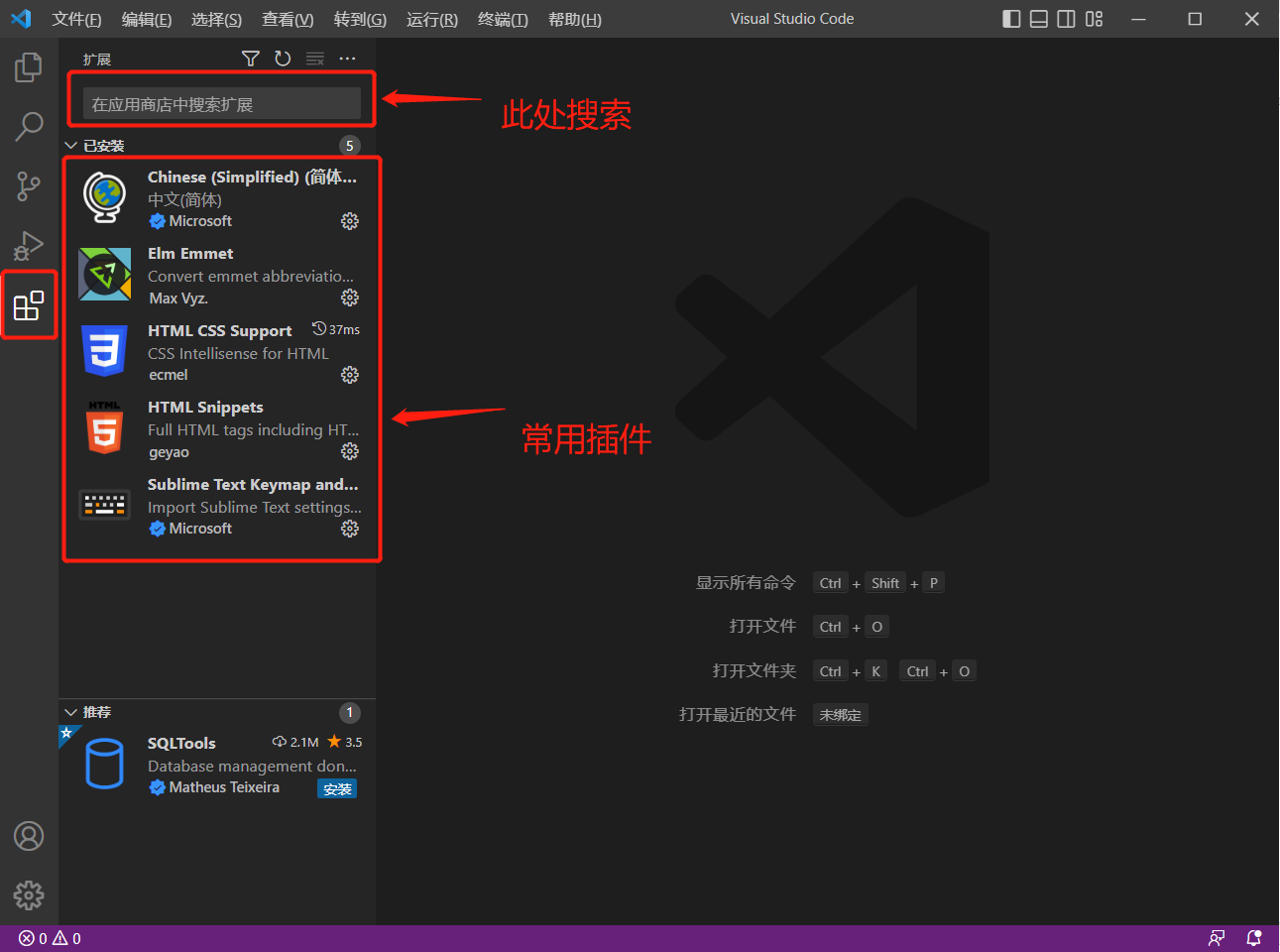This screenshot has width=1280, height=952.
Task: Select the Elm Emmet extension title
Action: (190, 254)
